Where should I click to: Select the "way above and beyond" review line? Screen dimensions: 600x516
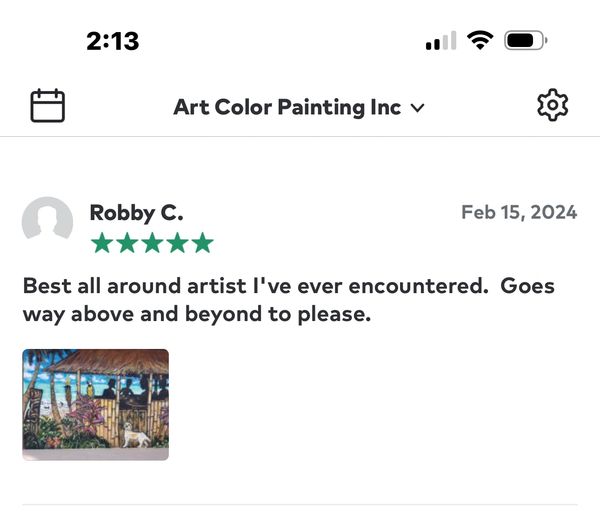point(197,314)
